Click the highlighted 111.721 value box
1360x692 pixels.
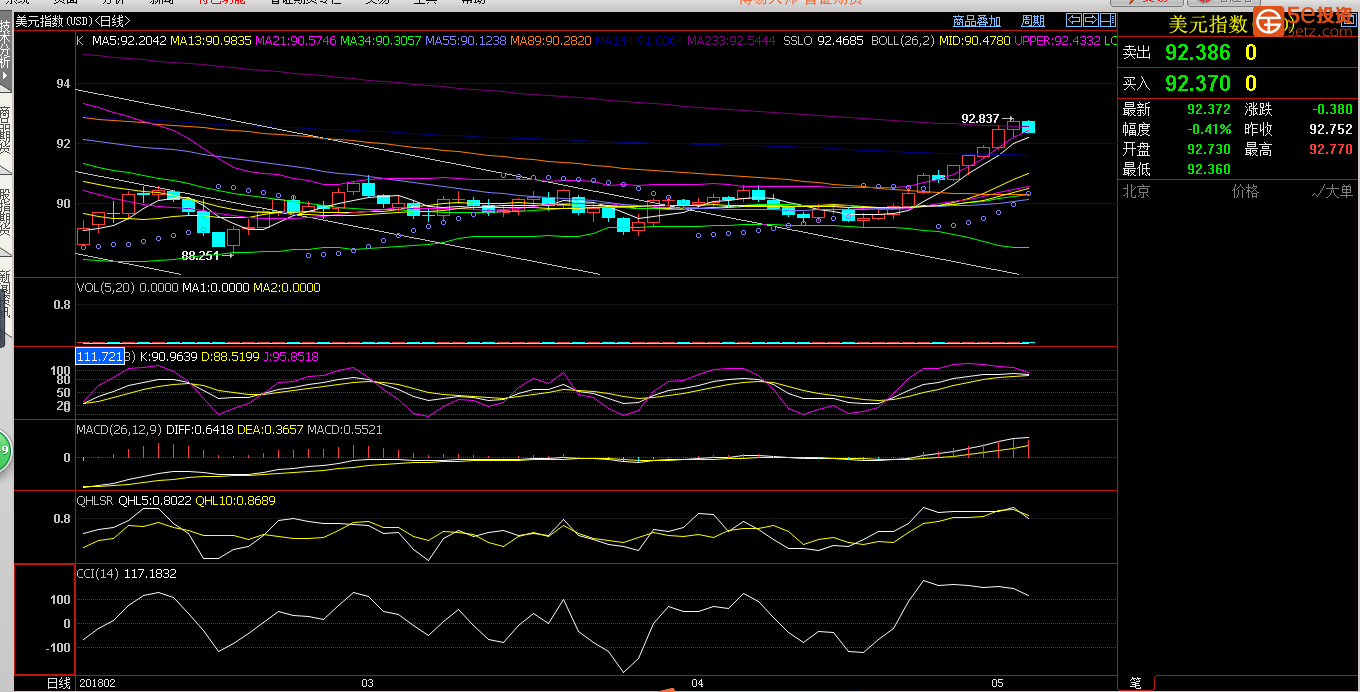pos(100,356)
